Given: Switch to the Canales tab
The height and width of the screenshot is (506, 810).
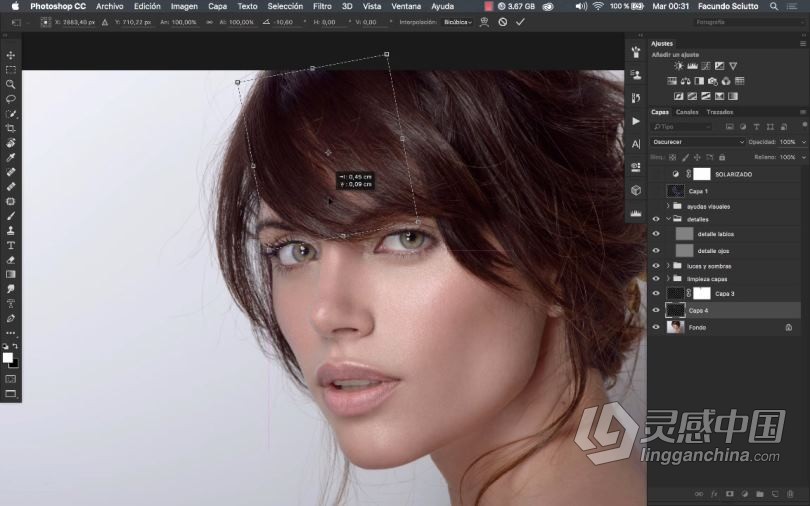Looking at the screenshot, I should 687,112.
